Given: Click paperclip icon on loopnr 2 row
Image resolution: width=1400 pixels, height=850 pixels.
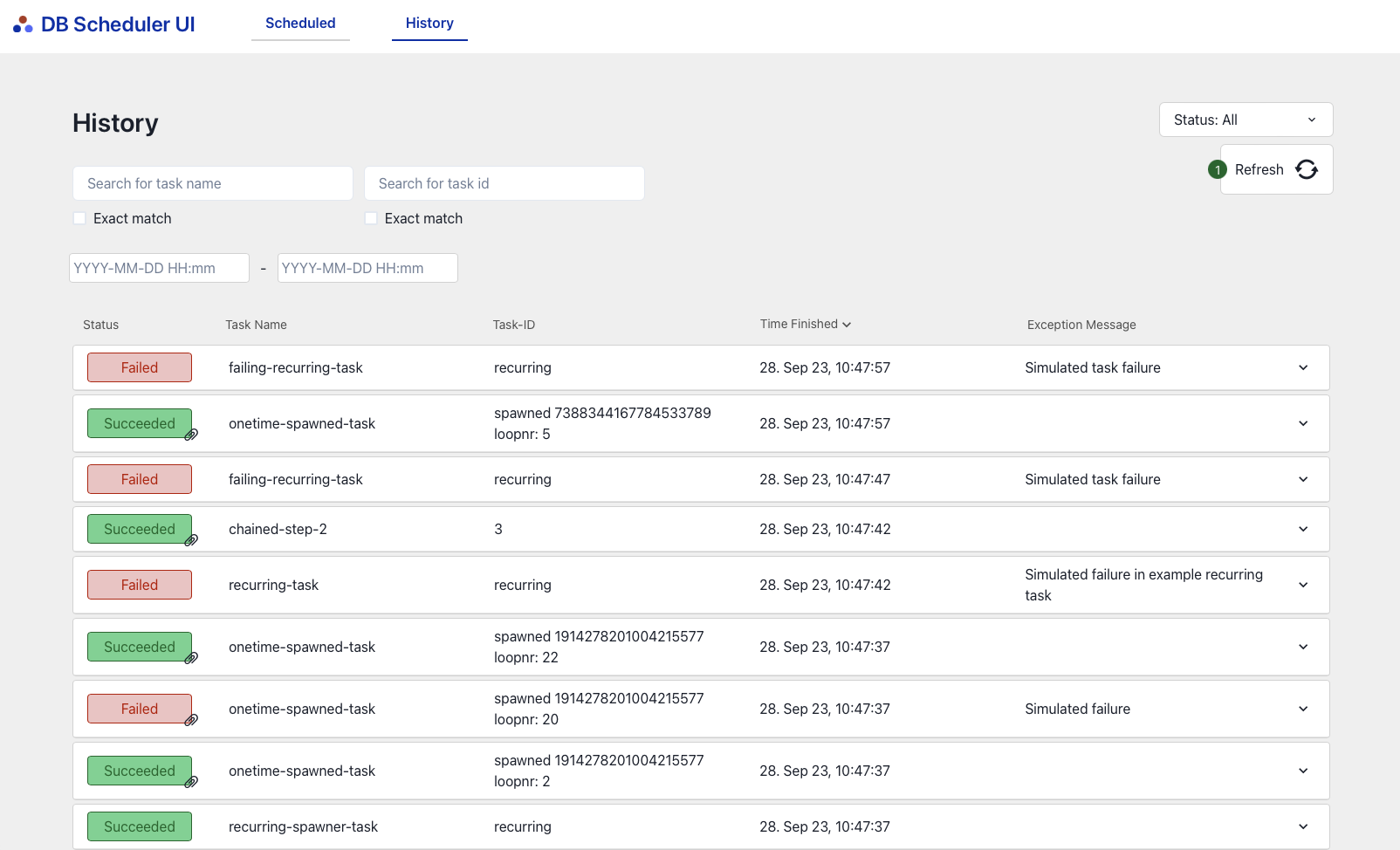Looking at the screenshot, I should pyautogui.click(x=191, y=782).
